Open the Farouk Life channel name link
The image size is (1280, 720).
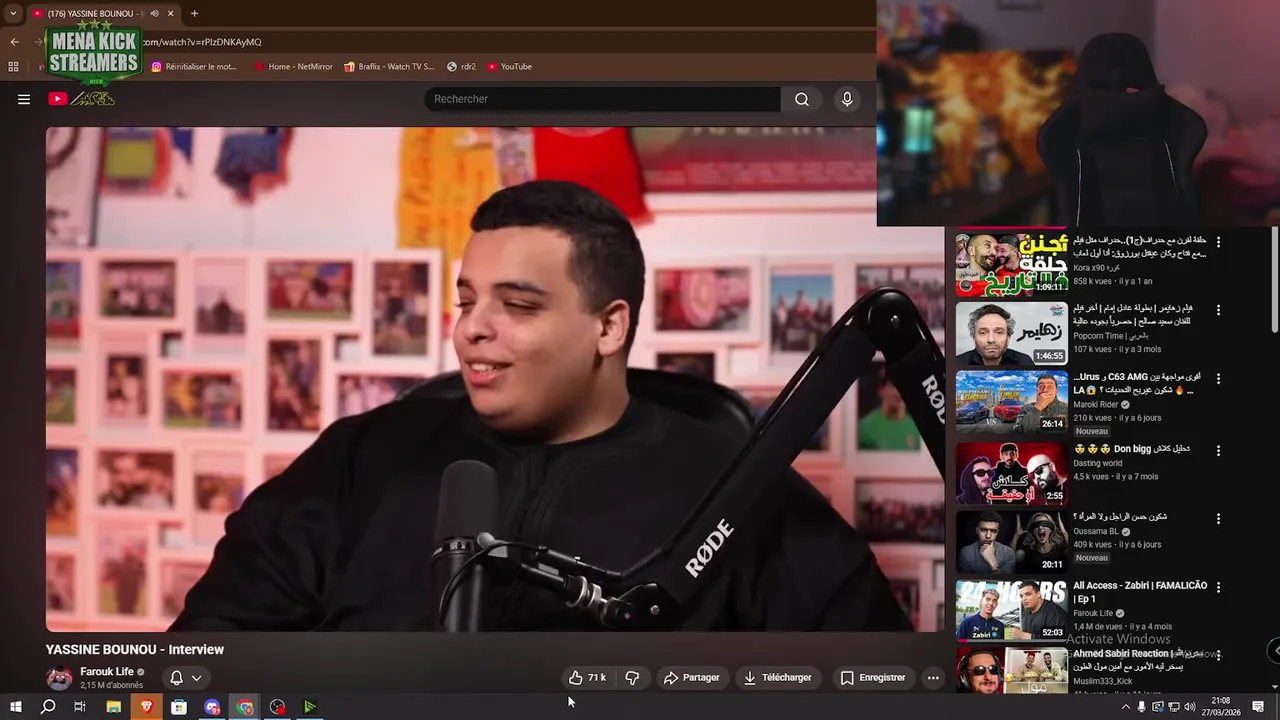click(x=107, y=672)
